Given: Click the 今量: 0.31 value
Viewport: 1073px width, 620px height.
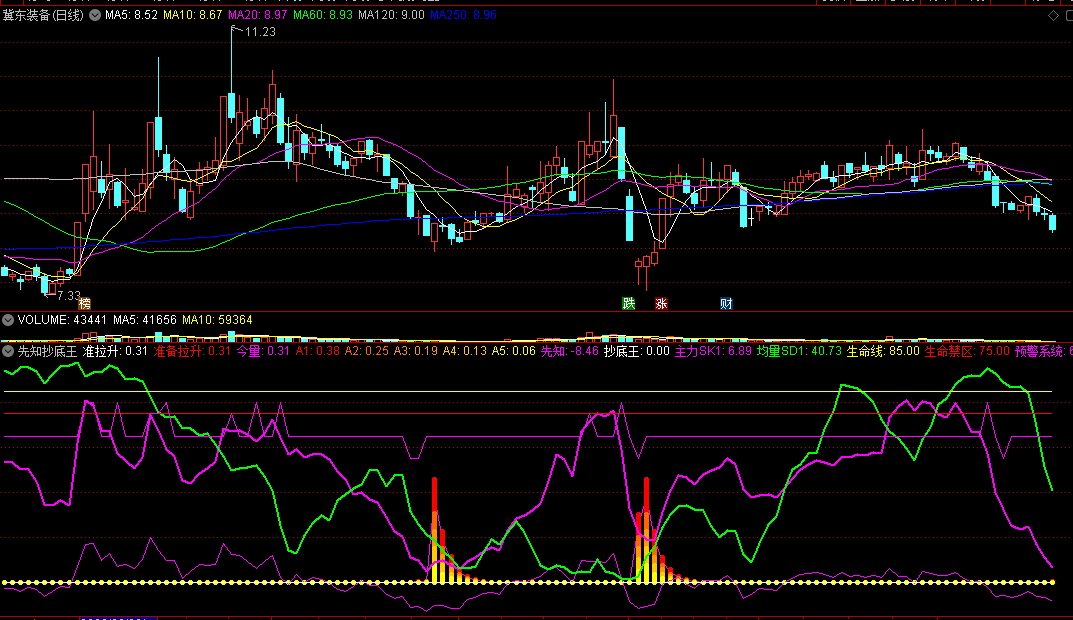Looking at the screenshot, I should (x=263, y=351).
